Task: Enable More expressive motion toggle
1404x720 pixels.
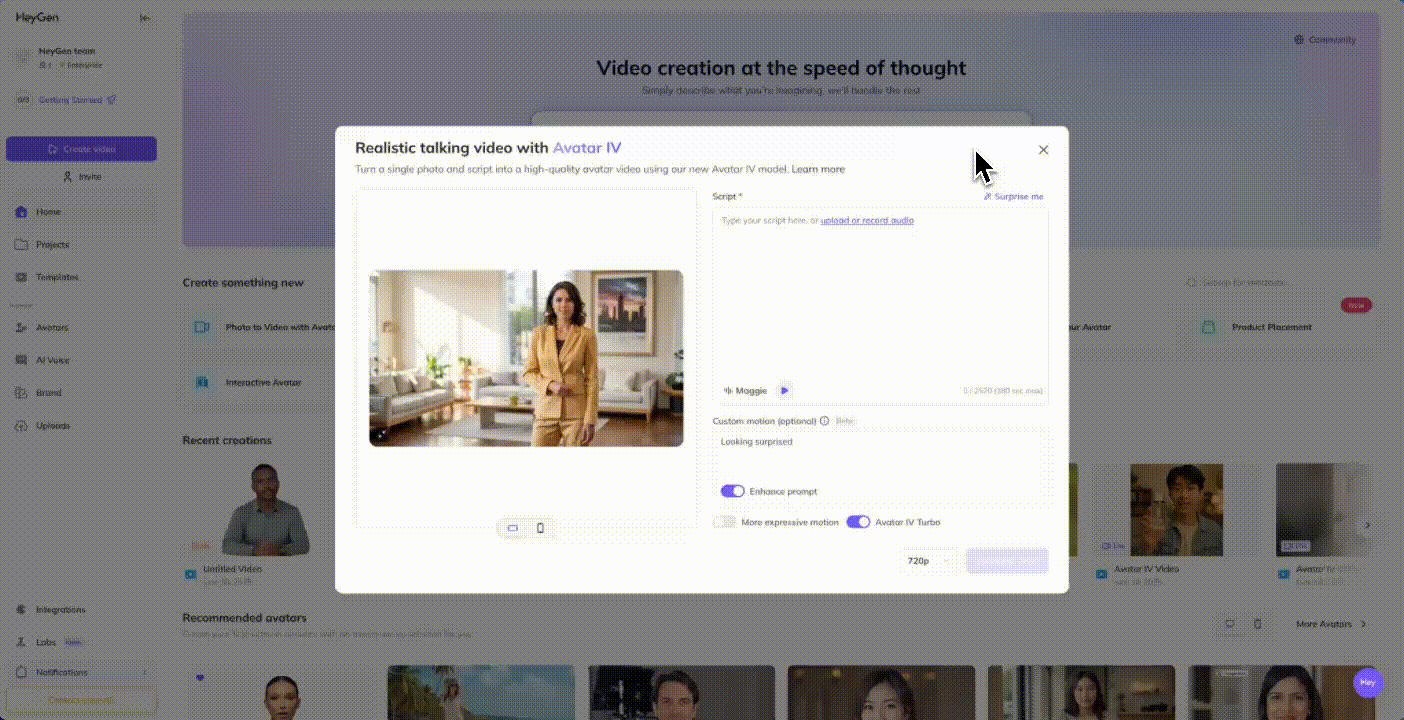Action: [x=724, y=522]
